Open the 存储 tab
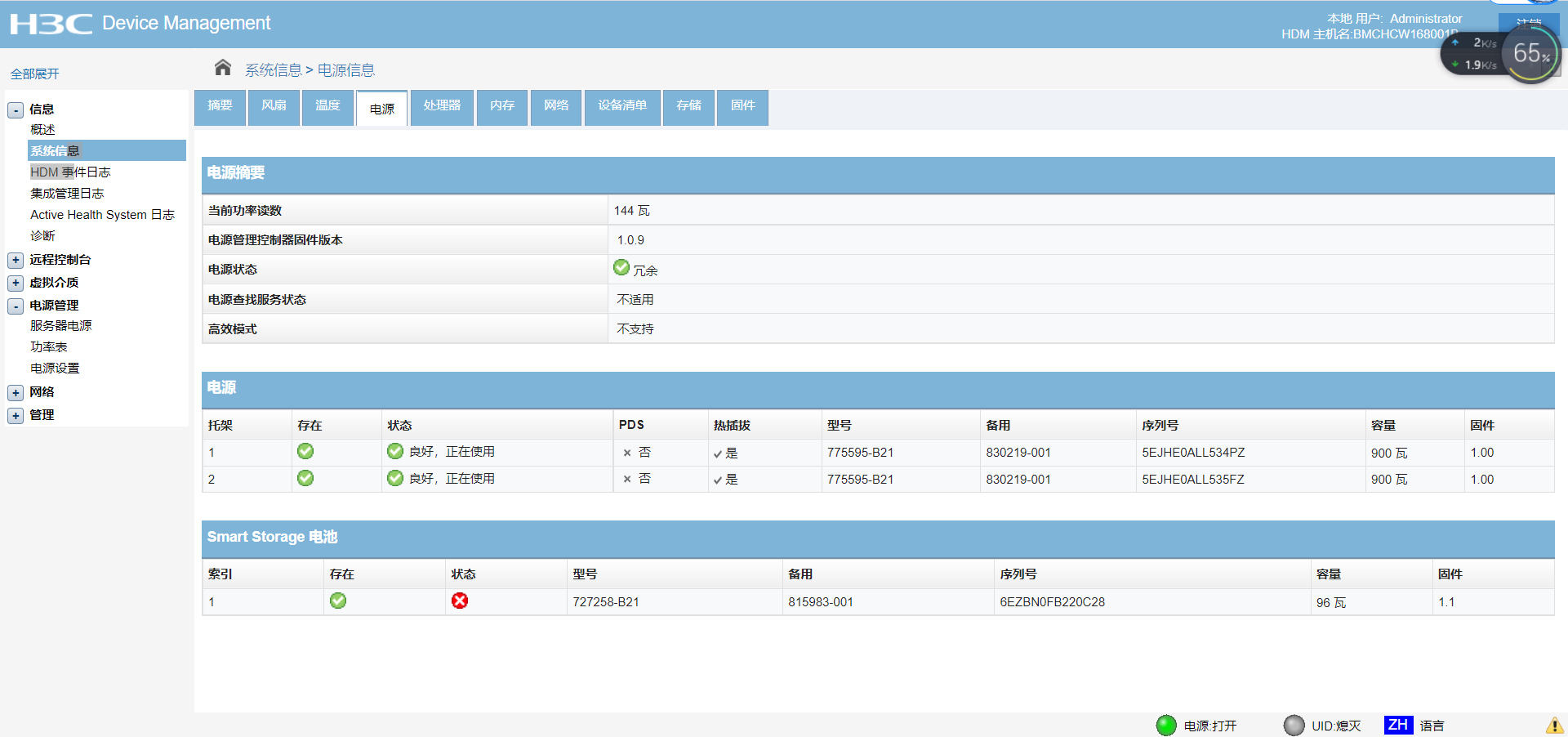The width and height of the screenshot is (1568, 737). pos(688,107)
